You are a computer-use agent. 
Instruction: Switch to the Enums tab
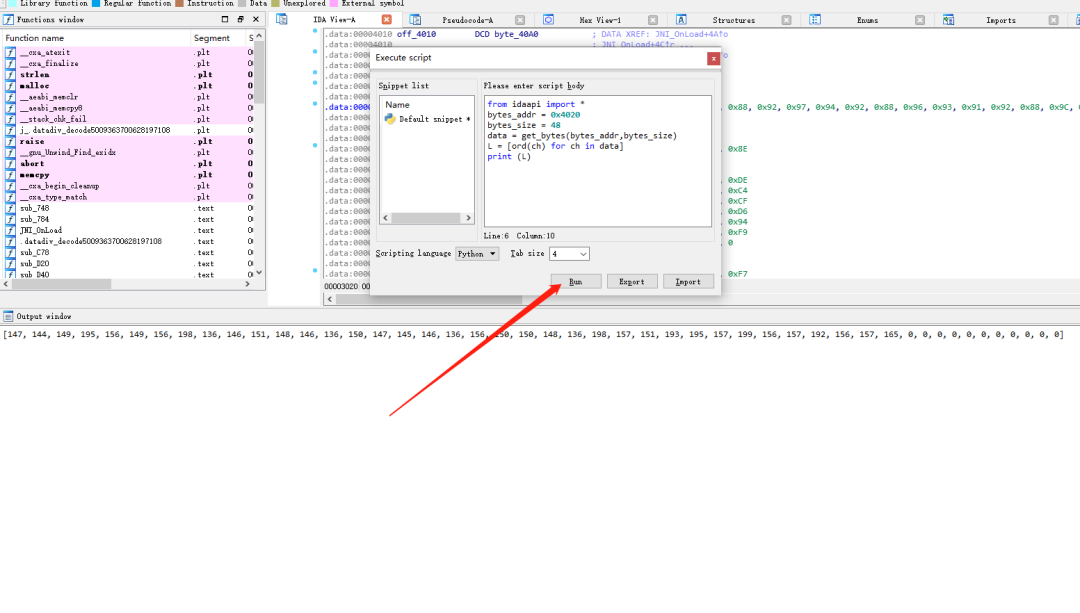pyautogui.click(x=867, y=20)
